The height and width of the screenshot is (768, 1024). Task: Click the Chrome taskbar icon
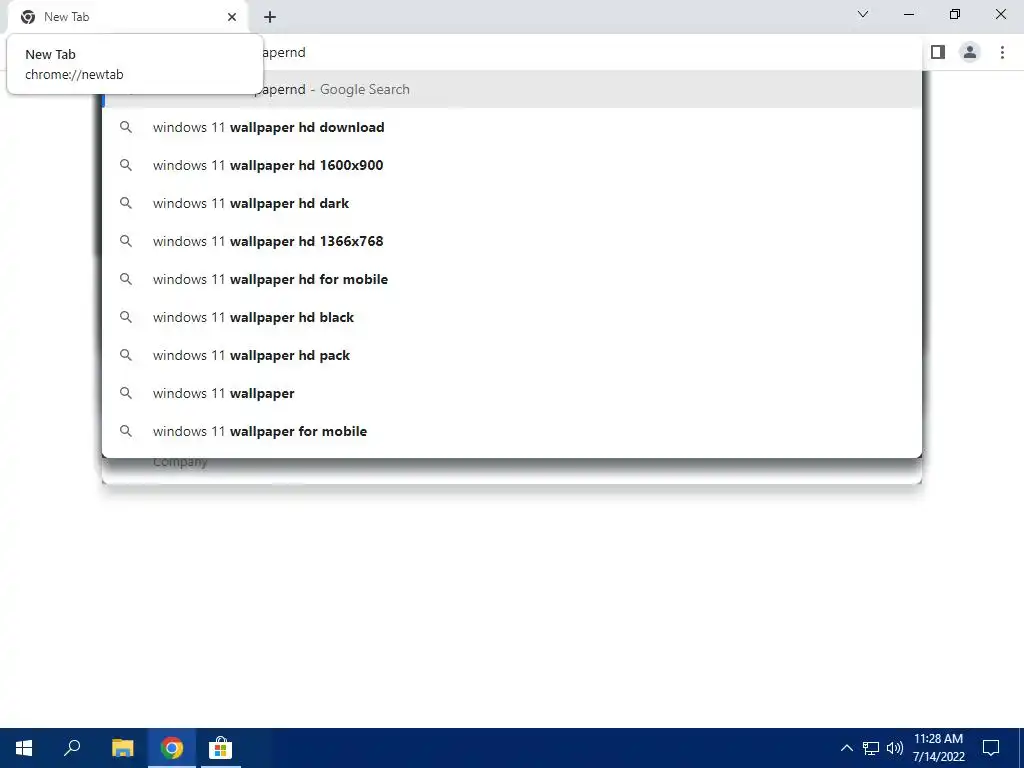172,748
